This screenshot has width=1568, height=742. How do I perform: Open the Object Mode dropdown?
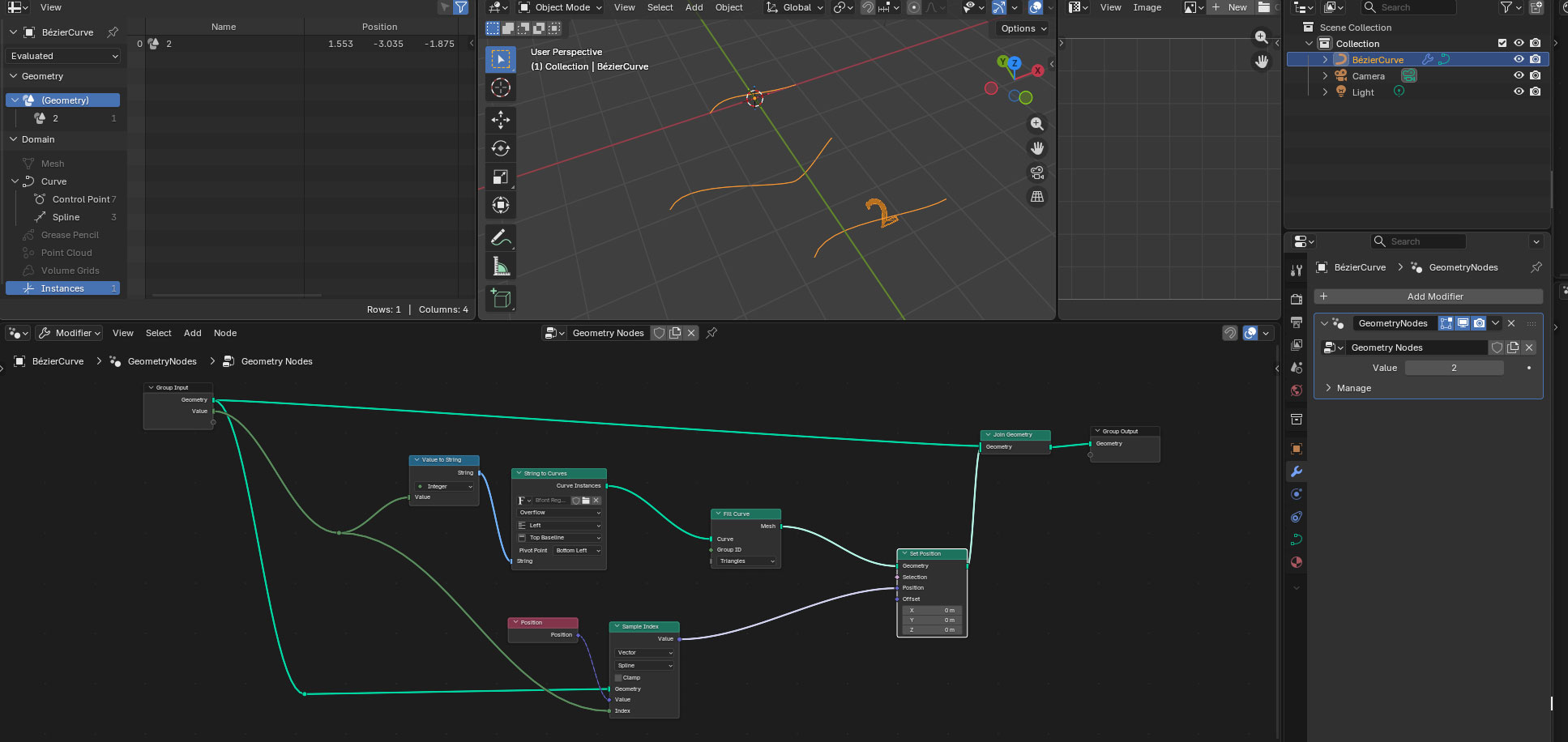point(562,7)
